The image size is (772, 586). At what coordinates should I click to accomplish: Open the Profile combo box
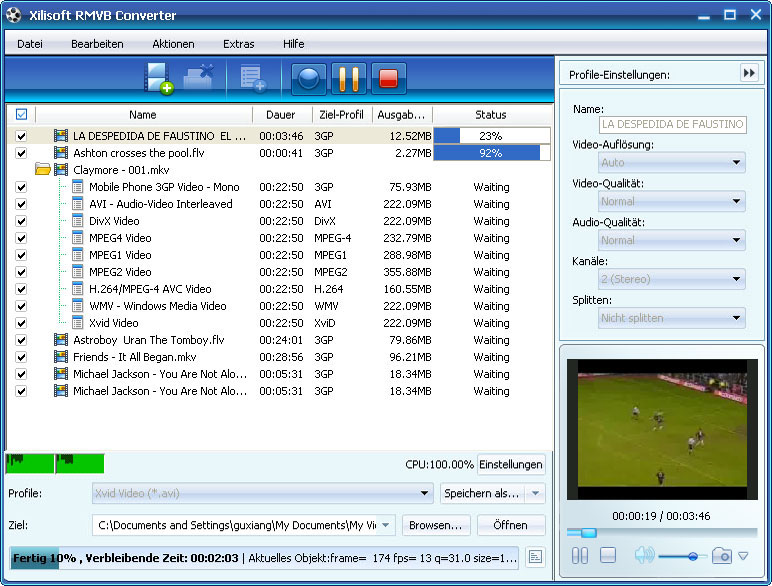click(262, 493)
